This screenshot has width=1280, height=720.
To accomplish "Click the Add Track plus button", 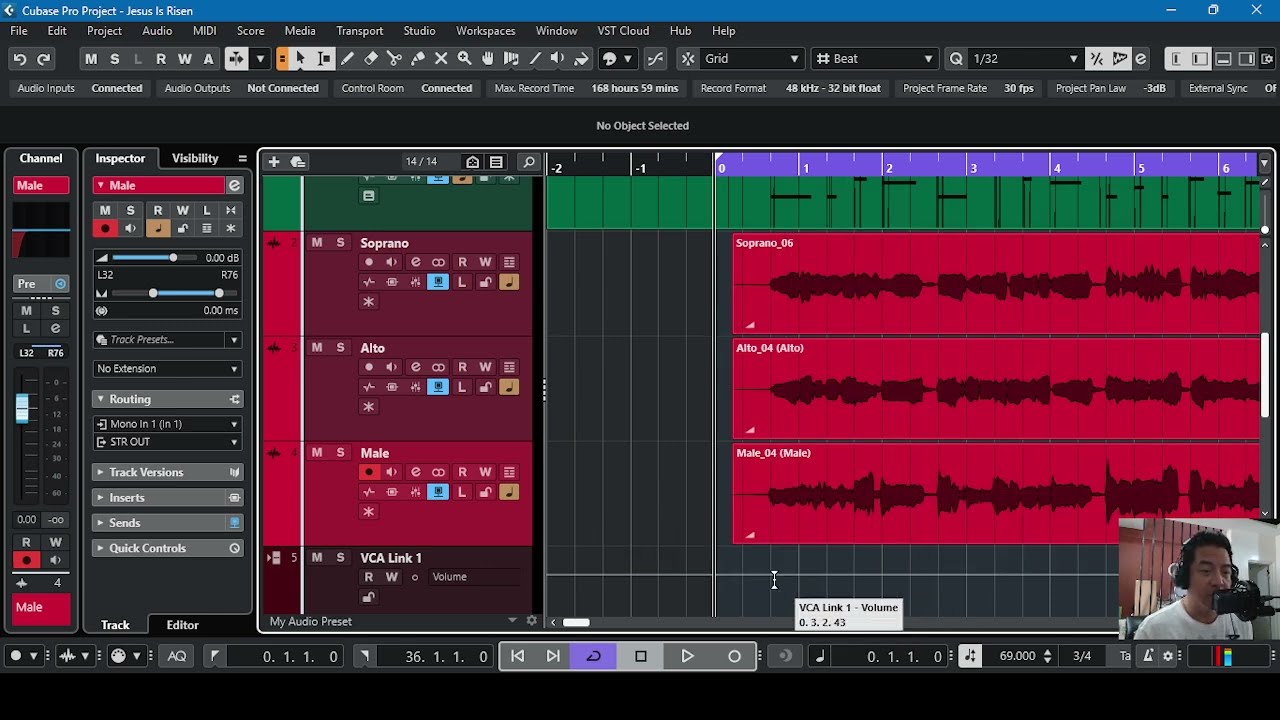I will click(x=274, y=162).
